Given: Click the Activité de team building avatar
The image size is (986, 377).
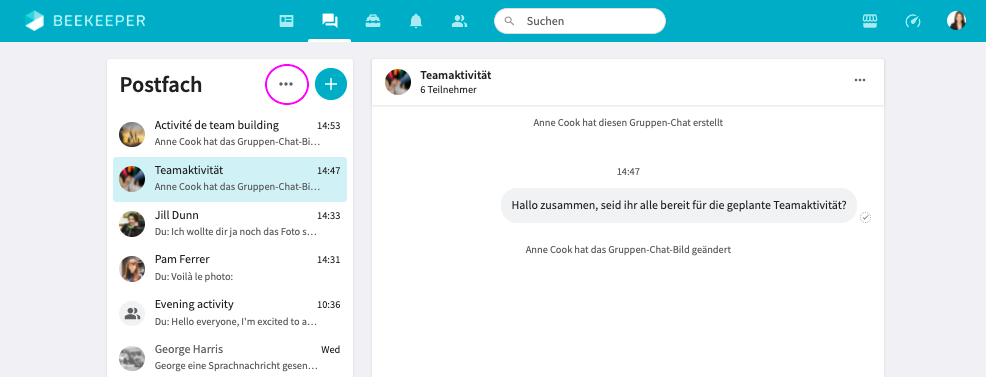Looking at the screenshot, I should tap(132, 134).
